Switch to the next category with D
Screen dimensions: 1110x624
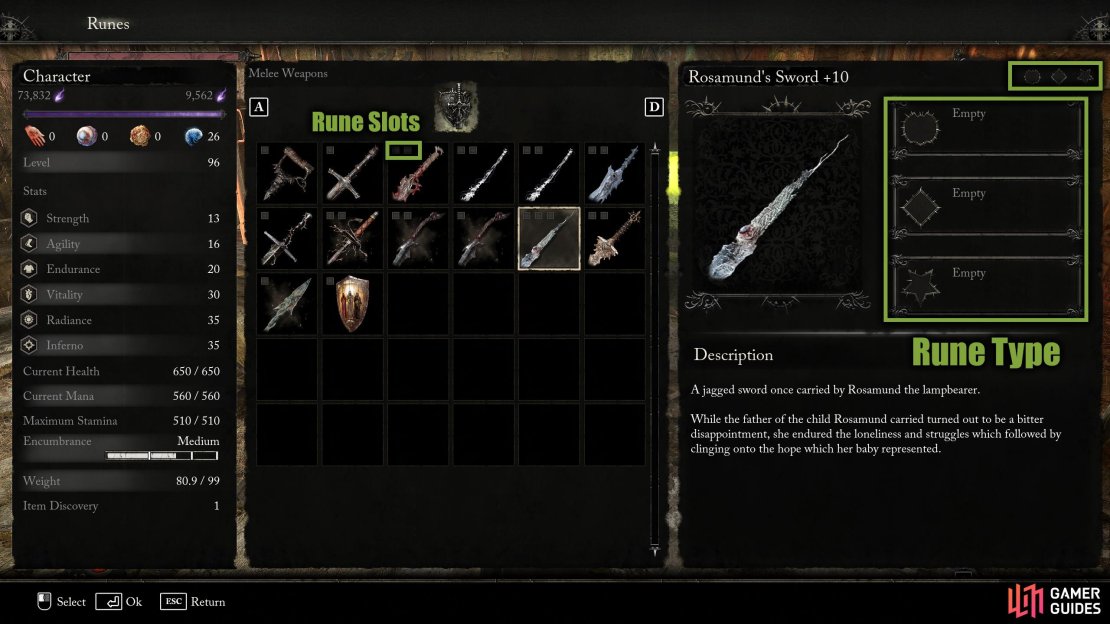[653, 107]
